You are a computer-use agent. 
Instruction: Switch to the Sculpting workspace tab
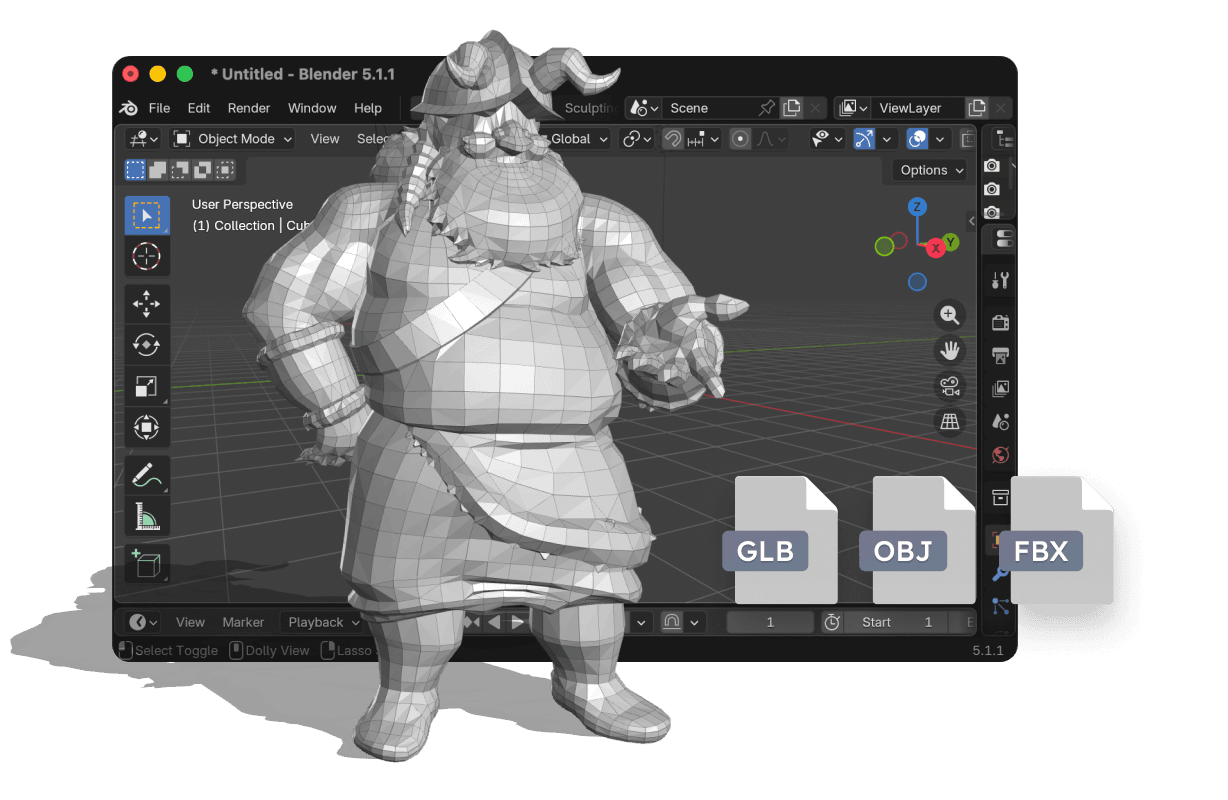pos(591,108)
